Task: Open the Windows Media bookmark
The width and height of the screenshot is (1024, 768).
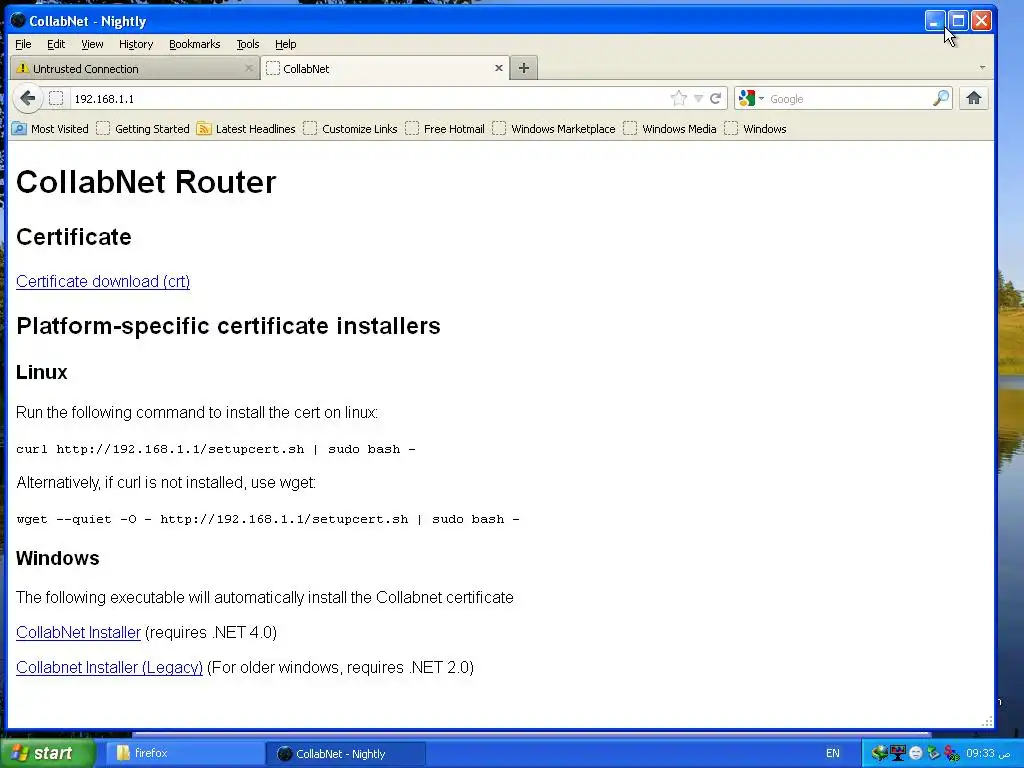Action: (x=670, y=129)
